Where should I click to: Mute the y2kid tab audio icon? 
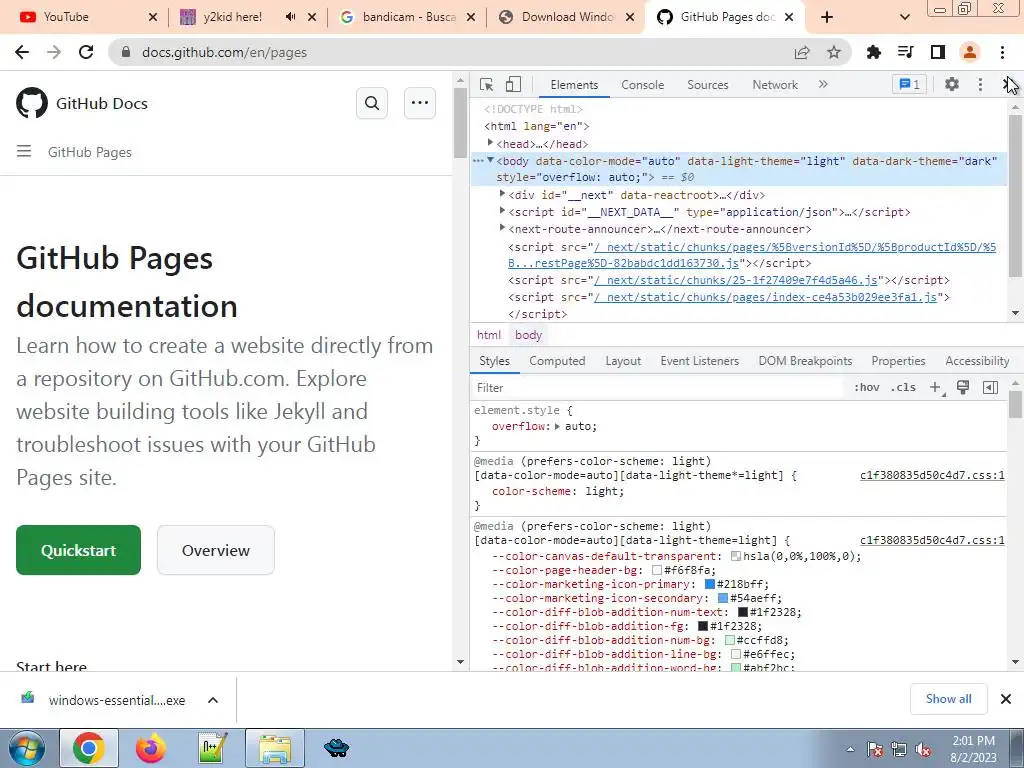(291, 17)
